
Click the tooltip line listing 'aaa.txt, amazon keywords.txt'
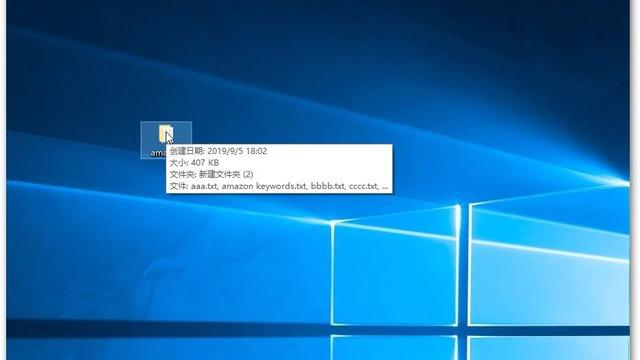(x=279, y=187)
